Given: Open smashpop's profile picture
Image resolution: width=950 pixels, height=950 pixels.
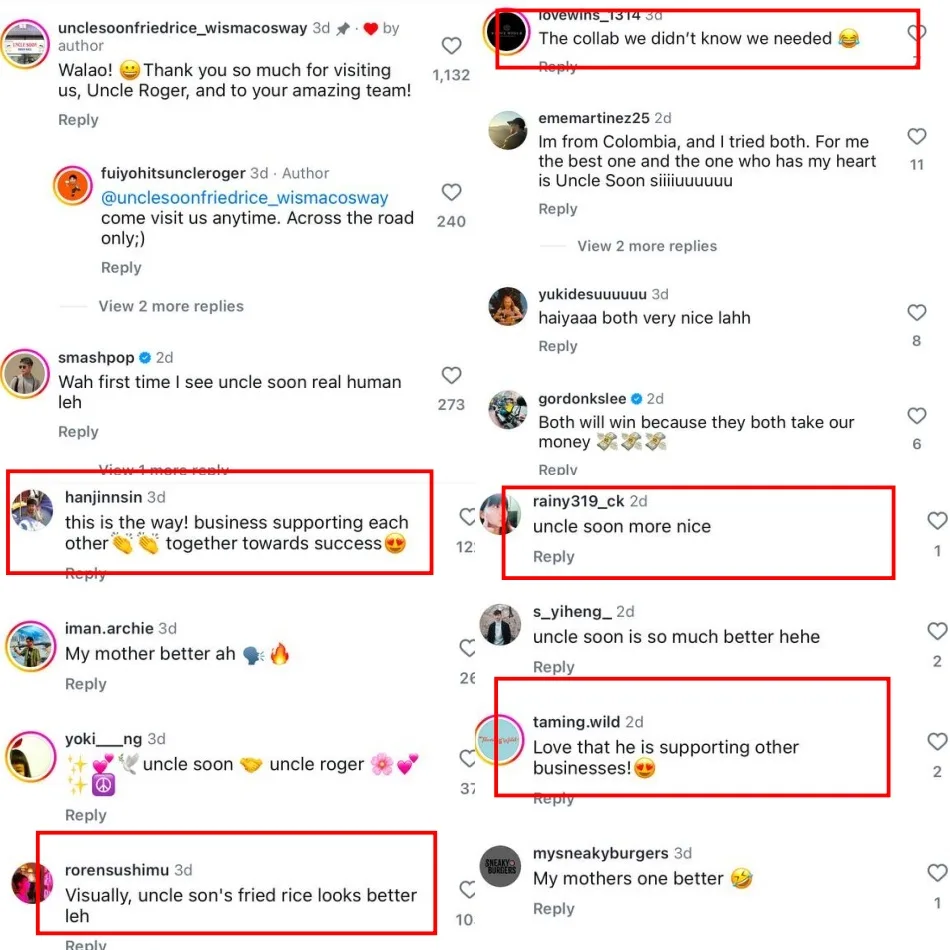Looking at the screenshot, I should click(x=25, y=374).
